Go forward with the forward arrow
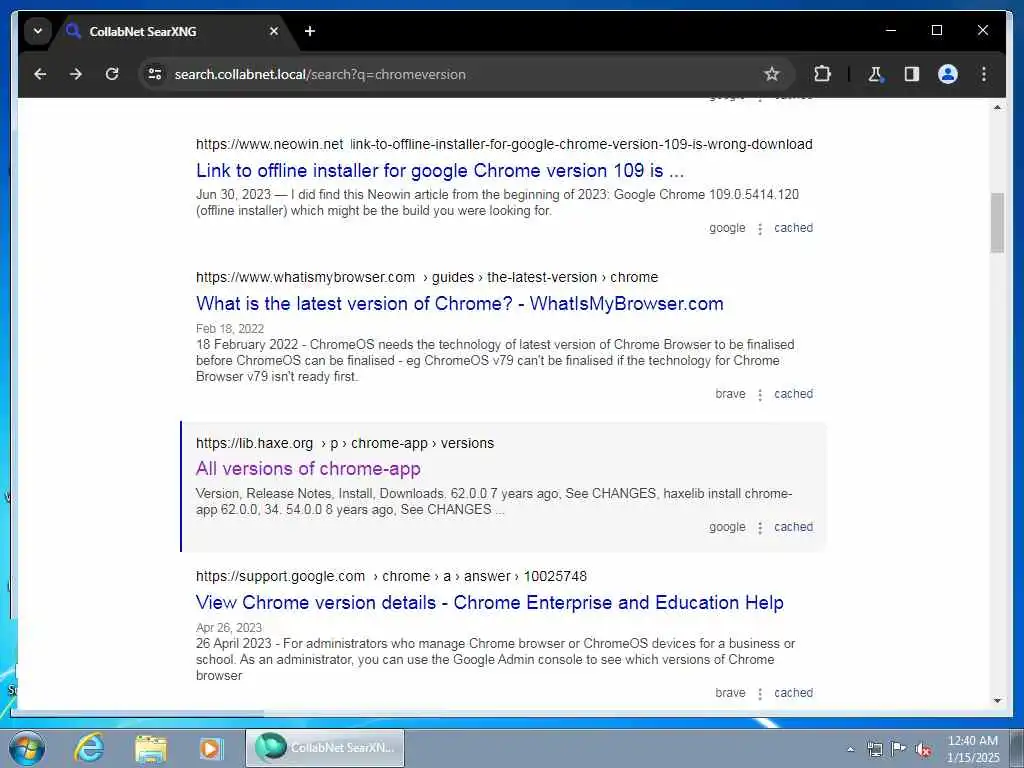This screenshot has width=1024, height=768. tap(76, 74)
